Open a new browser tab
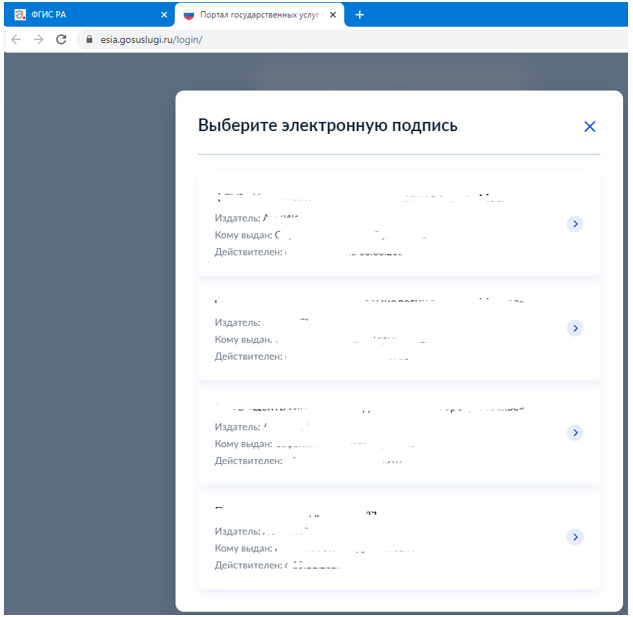The image size is (633, 617). tap(359, 15)
